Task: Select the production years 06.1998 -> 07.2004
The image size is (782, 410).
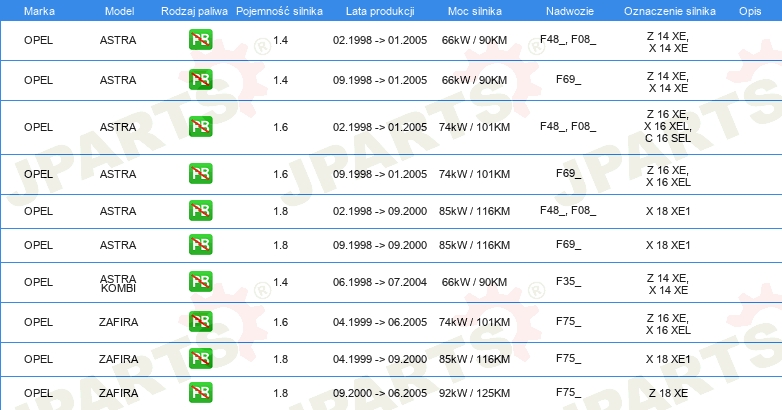Action: (x=380, y=282)
